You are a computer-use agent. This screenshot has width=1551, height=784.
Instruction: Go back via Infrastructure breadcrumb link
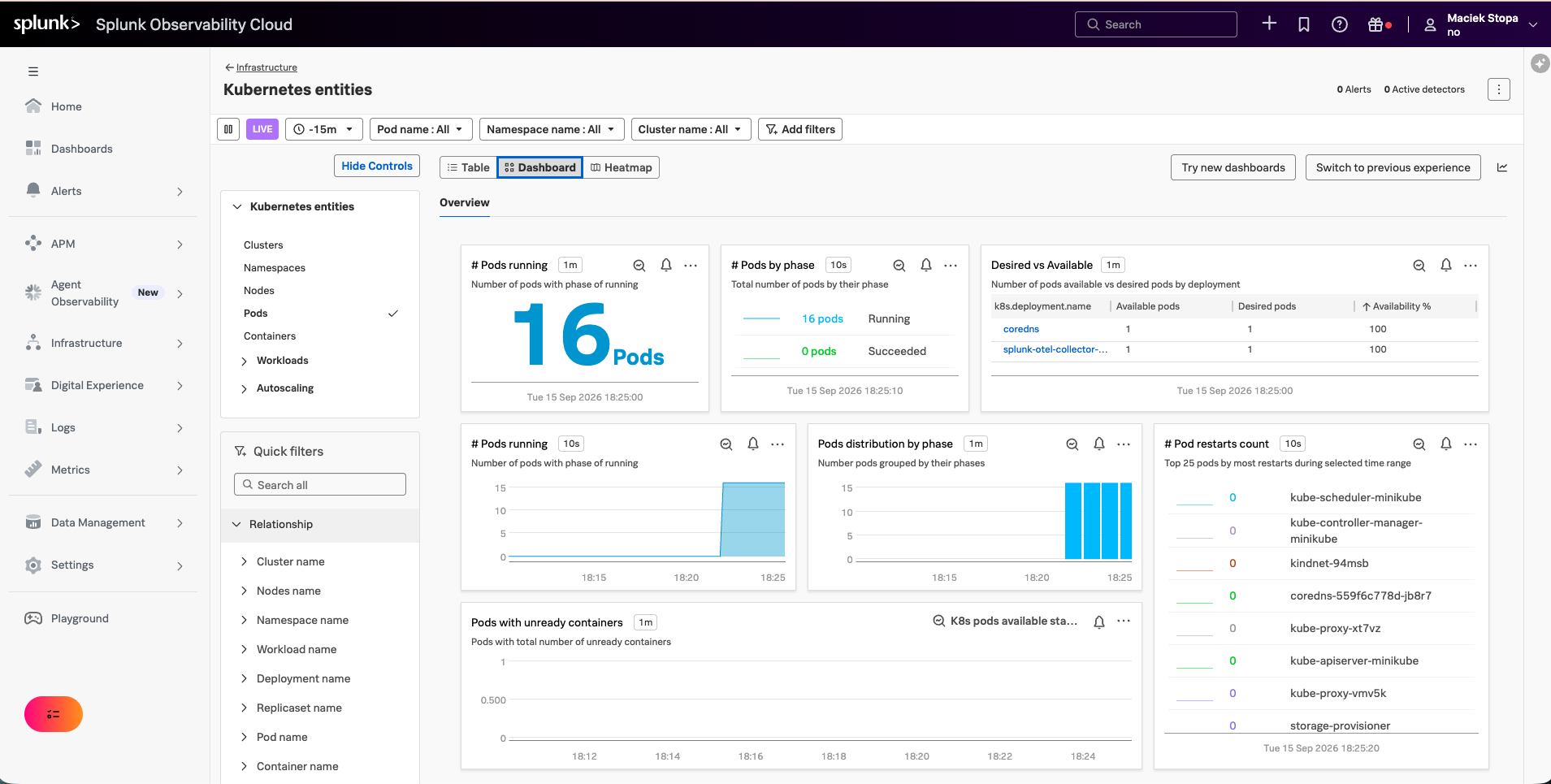266,67
